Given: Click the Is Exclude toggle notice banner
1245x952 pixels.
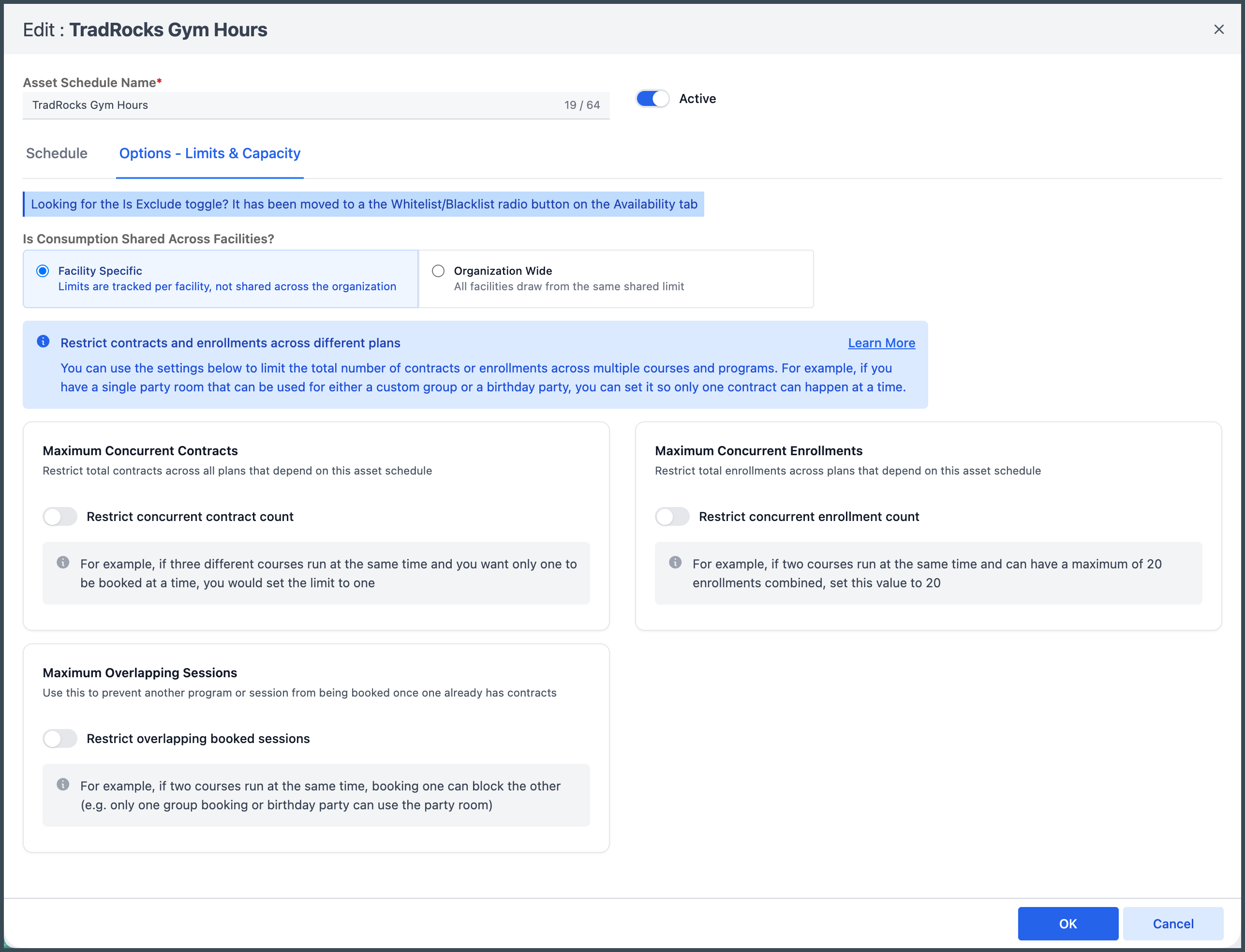Looking at the screenshot, I should (364, 204).
